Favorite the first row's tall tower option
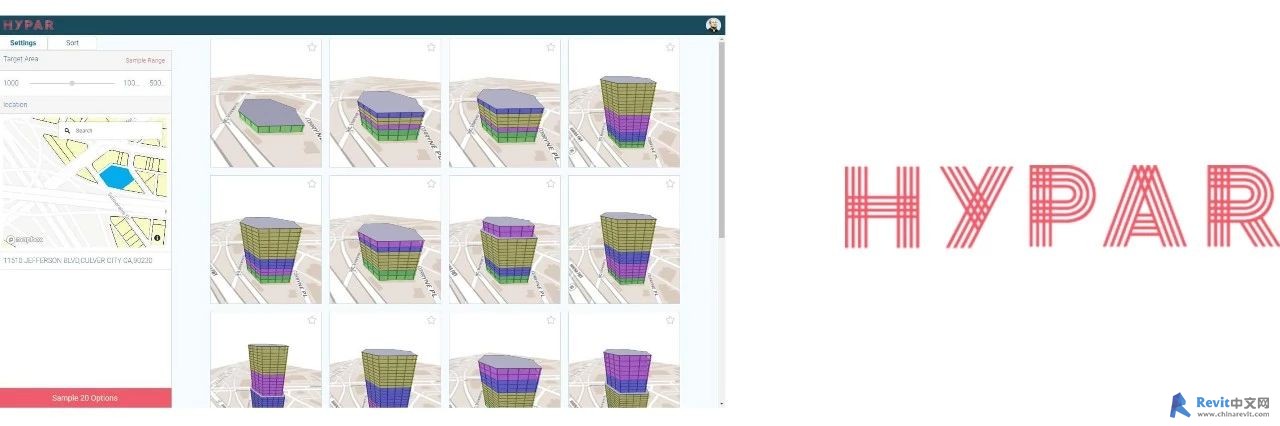1280x426 pixels. [670, 47]
